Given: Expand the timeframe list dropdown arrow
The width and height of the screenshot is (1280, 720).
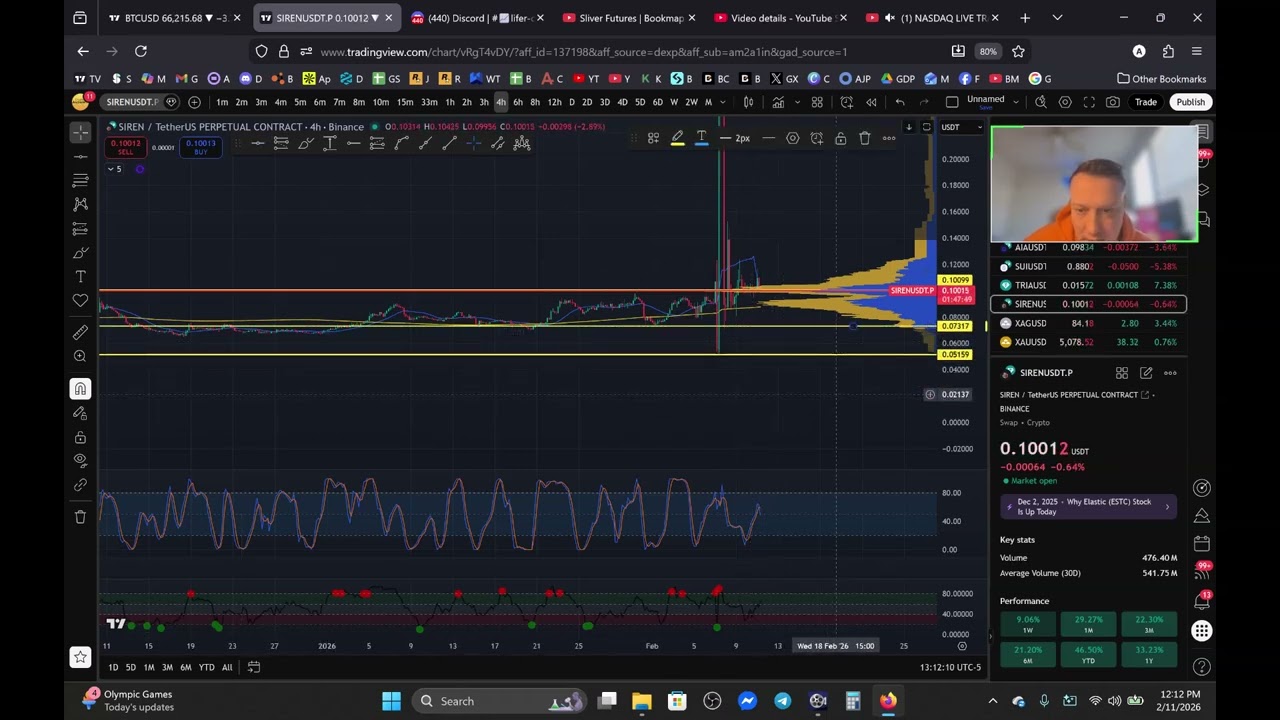Looking at the screenshot, I should pyautogui.click(x=724, y=102).
